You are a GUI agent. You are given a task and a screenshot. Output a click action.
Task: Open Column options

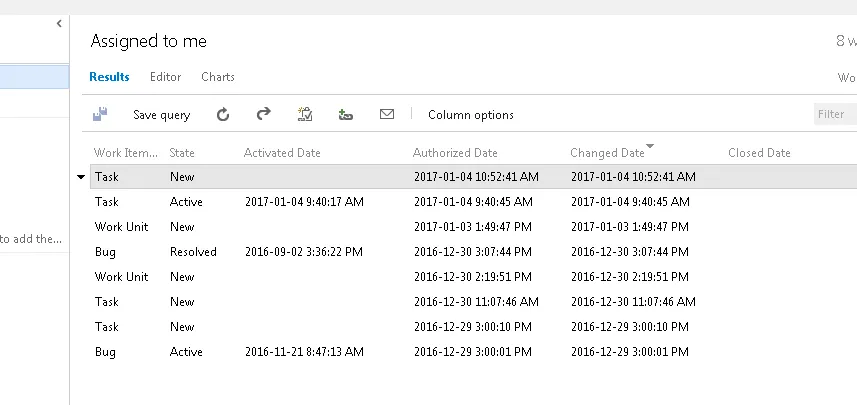coord(471,115)
